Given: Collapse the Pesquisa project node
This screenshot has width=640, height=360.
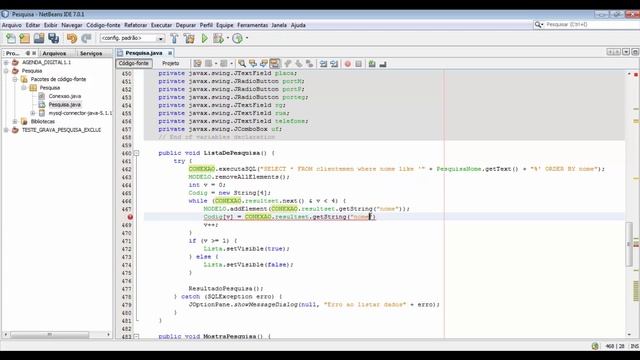Looking at the screenshot, I should 6,71.
